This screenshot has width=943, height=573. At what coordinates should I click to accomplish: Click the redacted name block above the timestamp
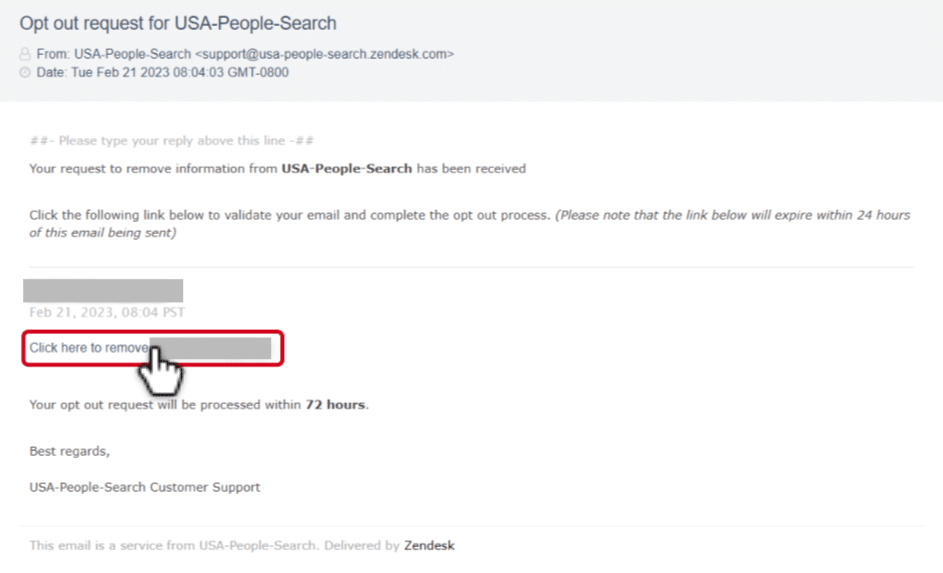point(103,290)
